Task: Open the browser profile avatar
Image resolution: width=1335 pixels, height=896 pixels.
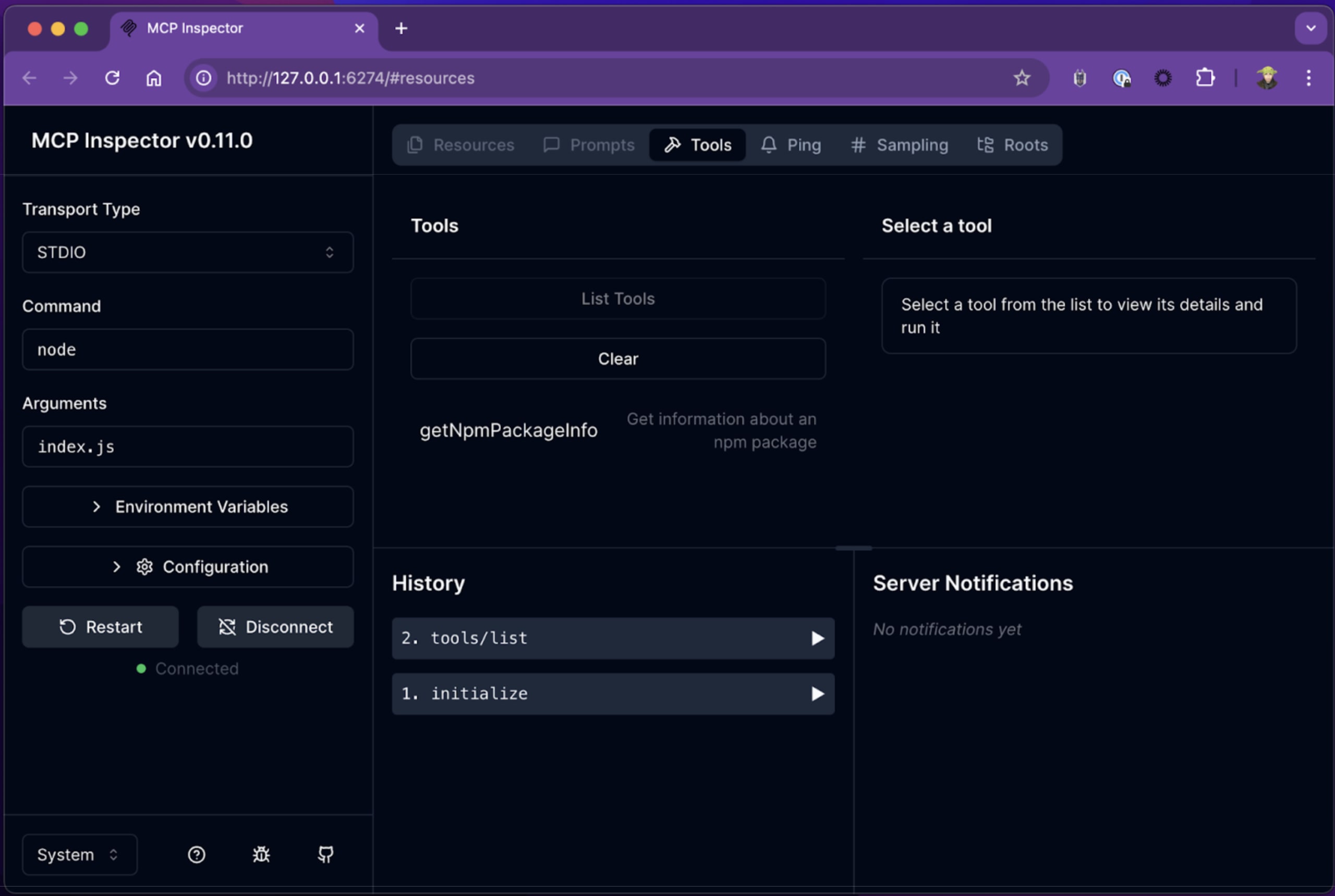Action: 1267,78
